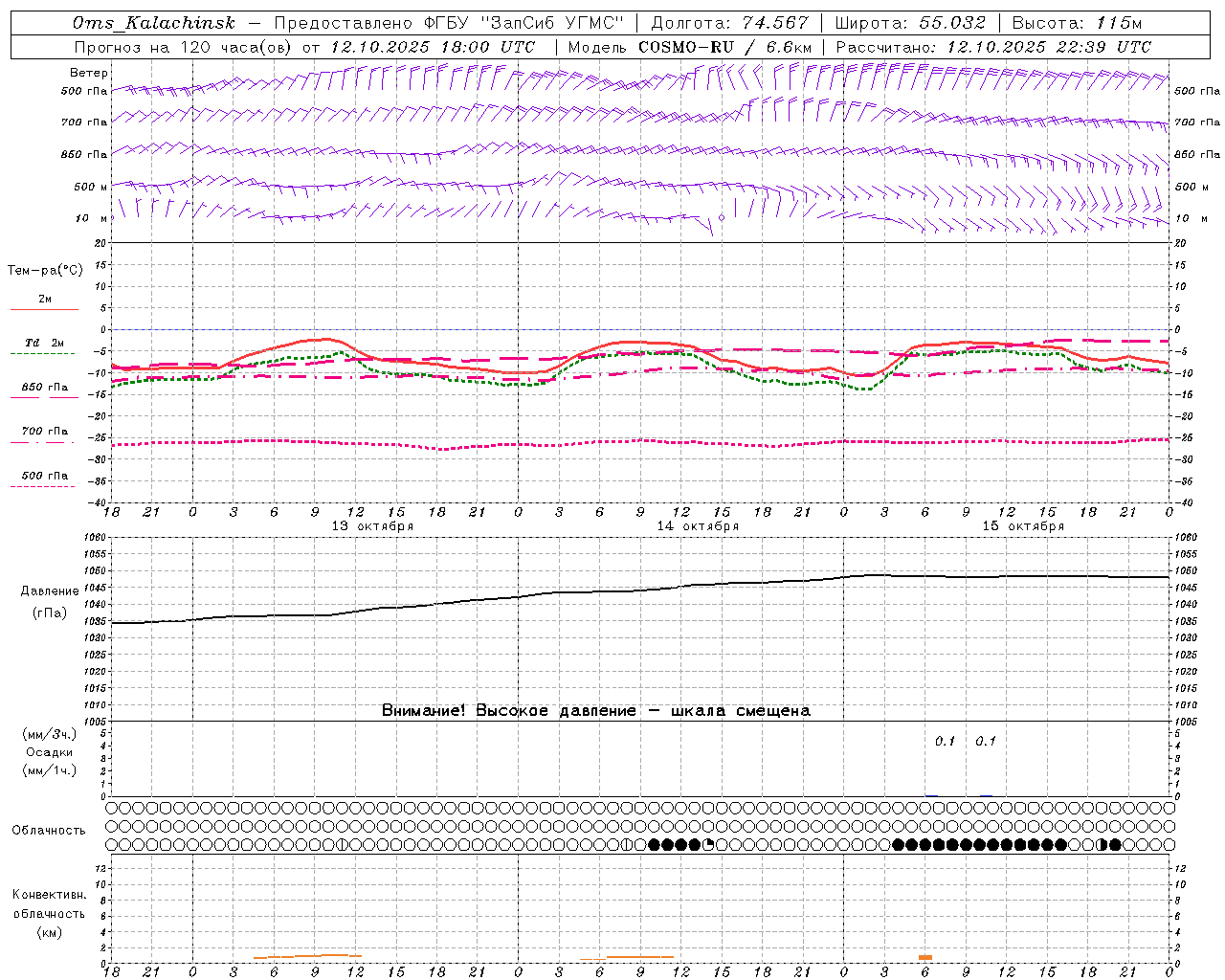Click the '(мм/1ч.)' precipitation unit label
The image size is (1225, 980).
[x=50, y=770]
